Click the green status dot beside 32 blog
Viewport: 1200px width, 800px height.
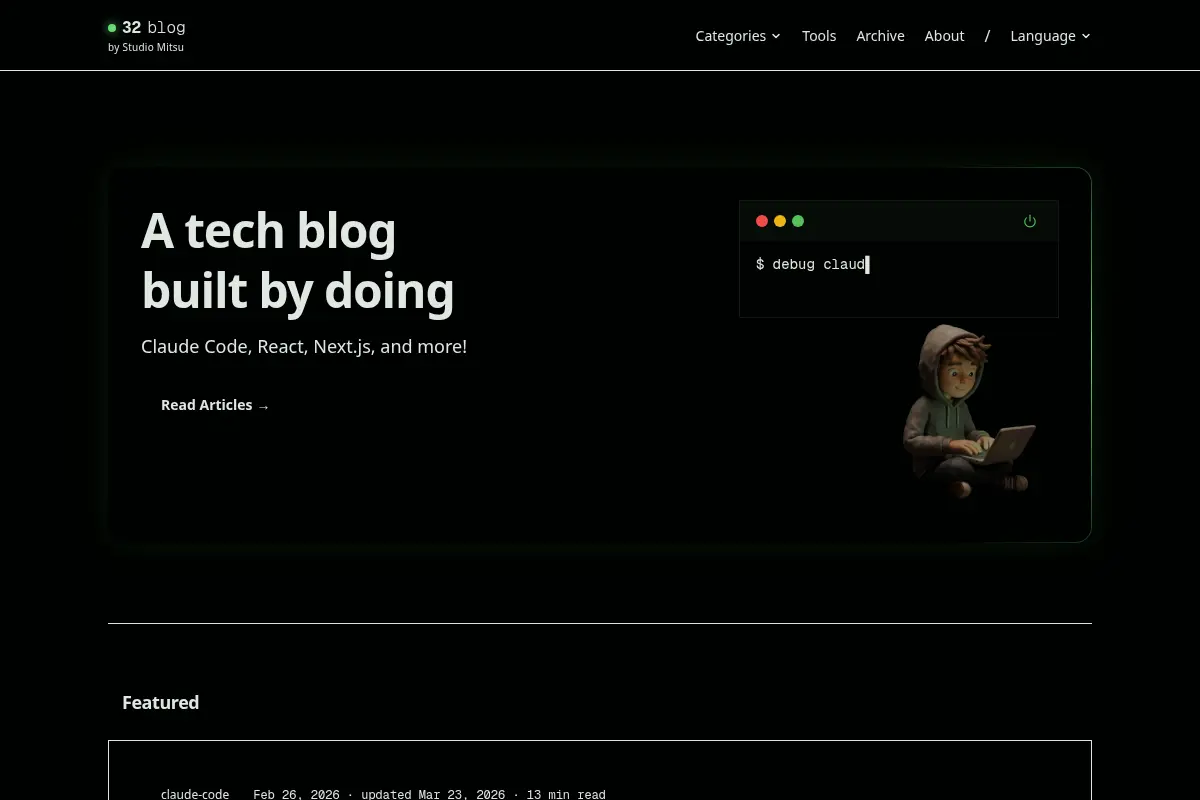point(112,28)
